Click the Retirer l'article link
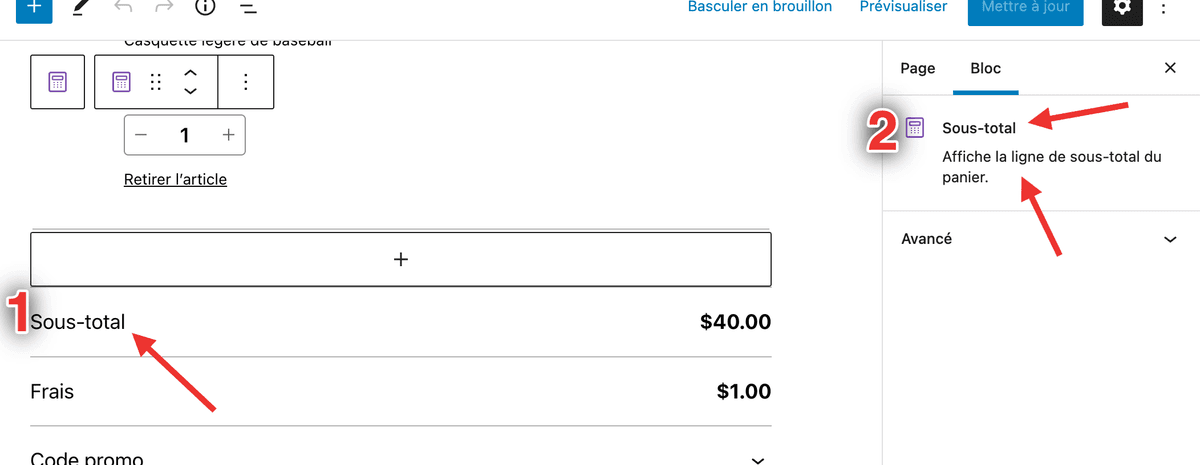 coord(175,179)
